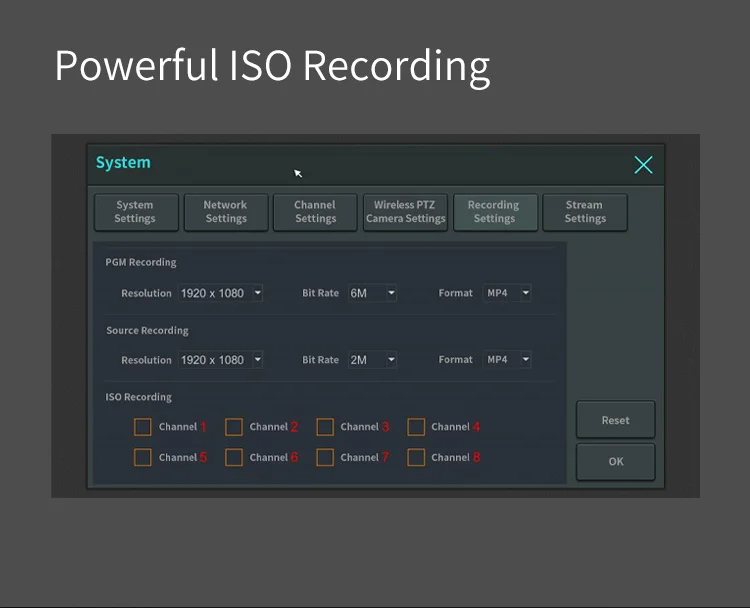Check the Channel 3 recording box
The image size is (750, 608).
(325, 427)
